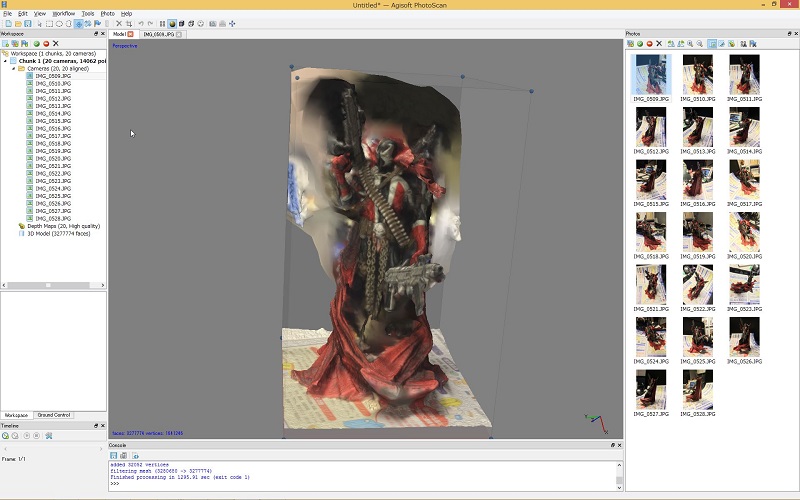Click zoom-in magnifier in Photos toolbar
Viewport: 800px width, 500px height.
pyautogui.click(x=690, y=44)
